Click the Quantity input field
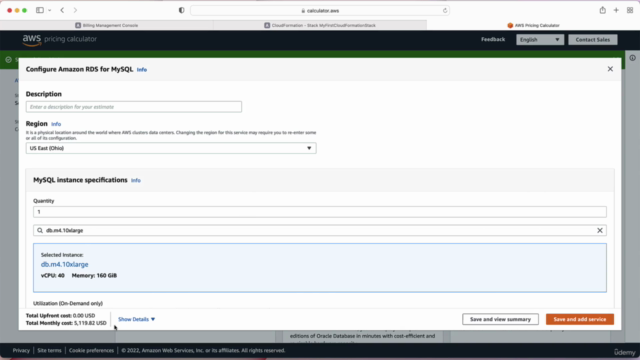640x360 pixels. [x=320, y=212]
